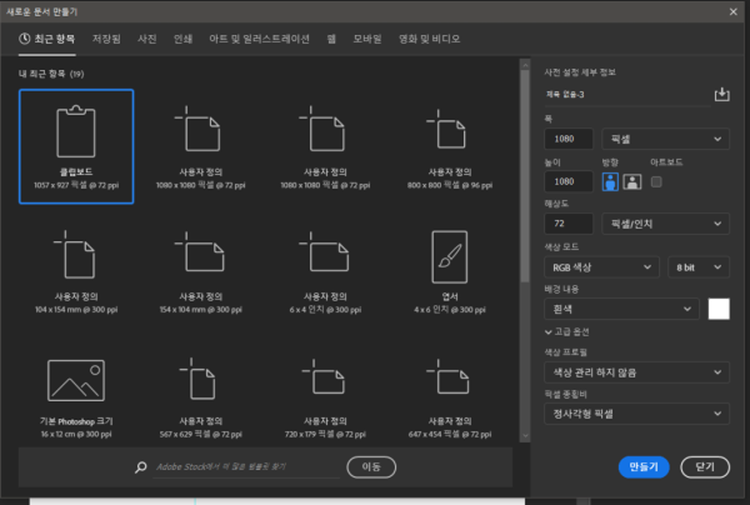Screen dimensions: 750x505
Task: Choose the 엽서 postcard preset with brush icon
Action: [450, 271]
